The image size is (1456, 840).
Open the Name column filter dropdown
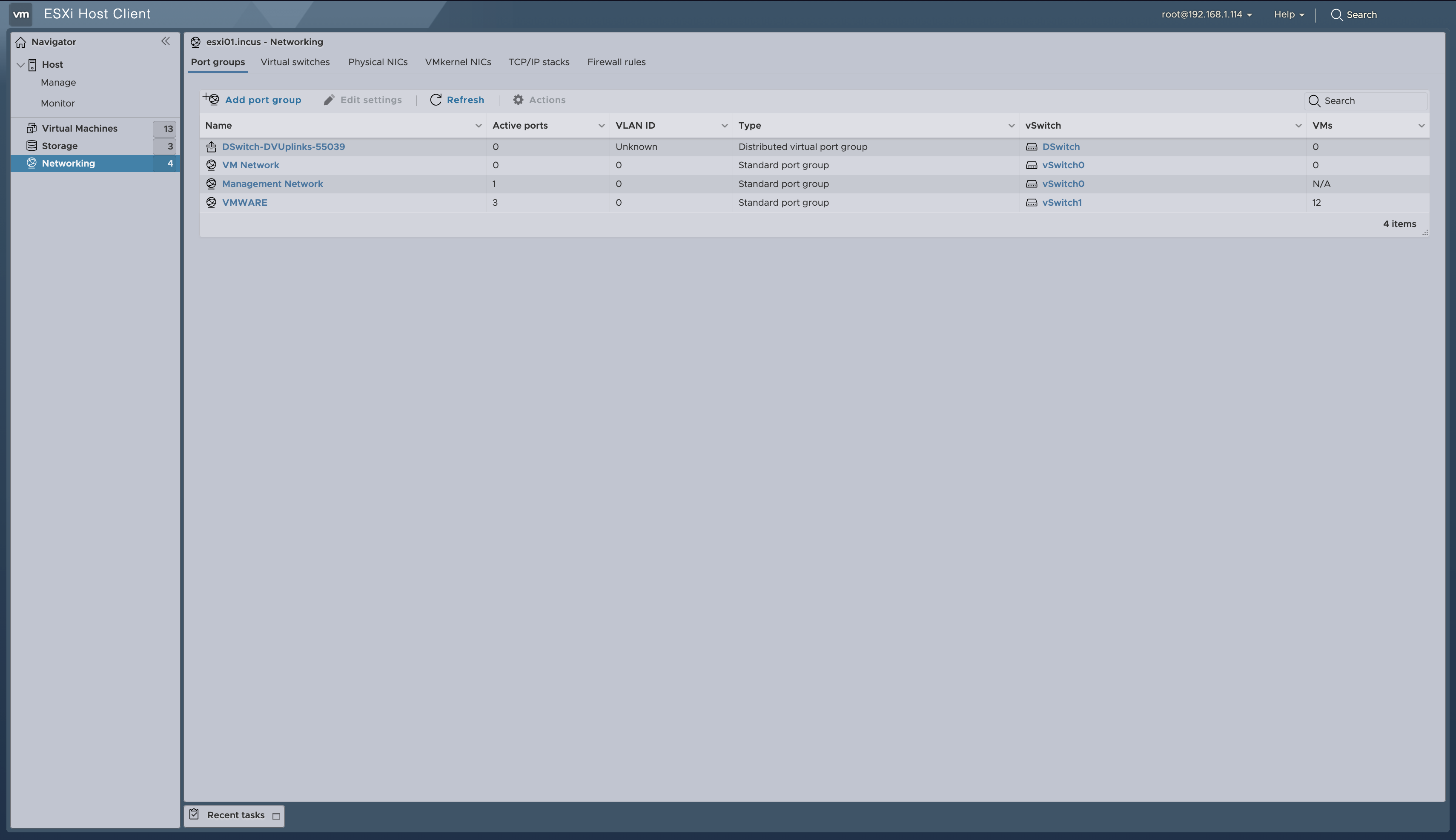[x=479, y=125]
